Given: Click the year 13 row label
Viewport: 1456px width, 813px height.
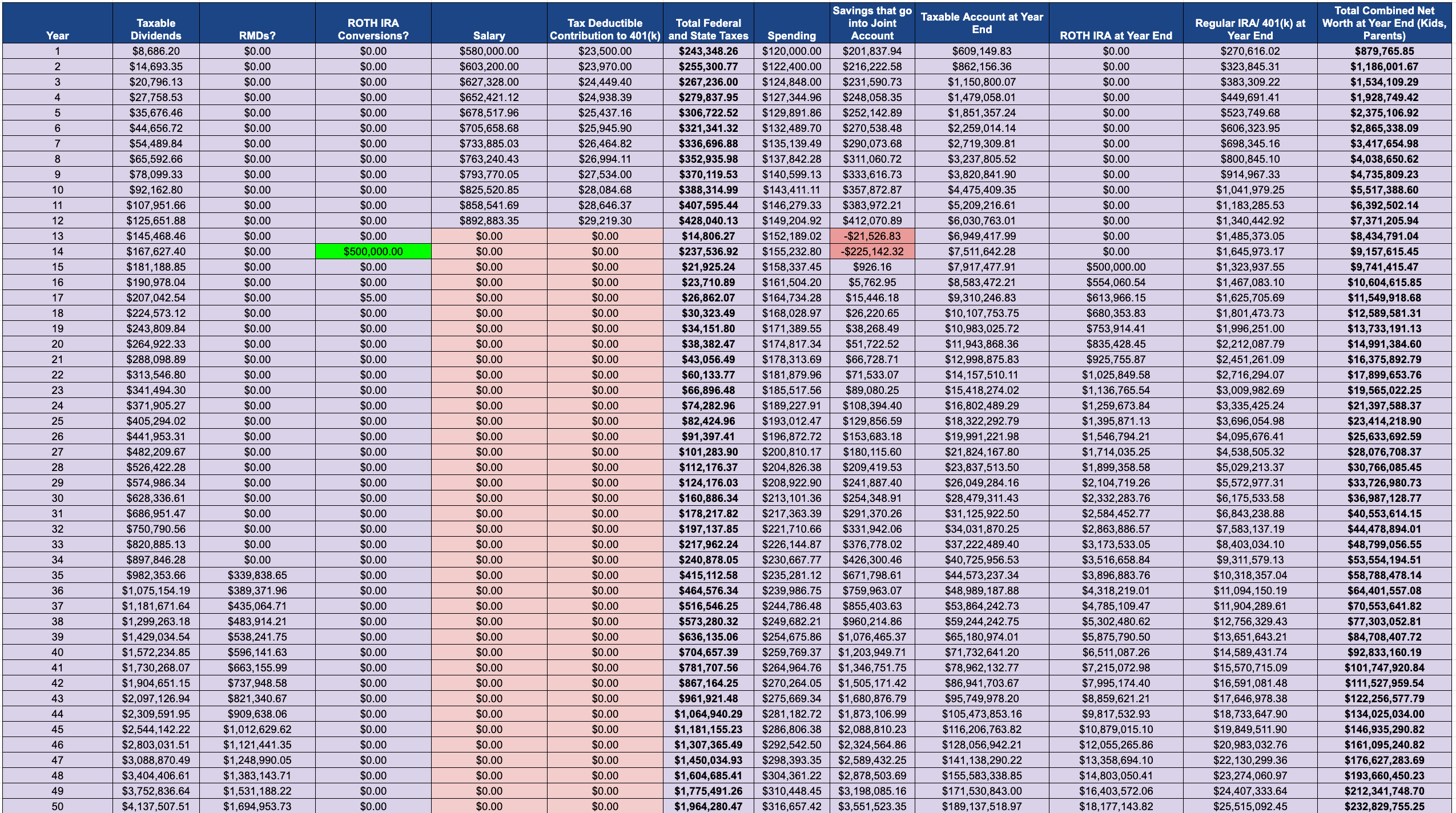Looking at the screenshot, I should pos(57,236).
